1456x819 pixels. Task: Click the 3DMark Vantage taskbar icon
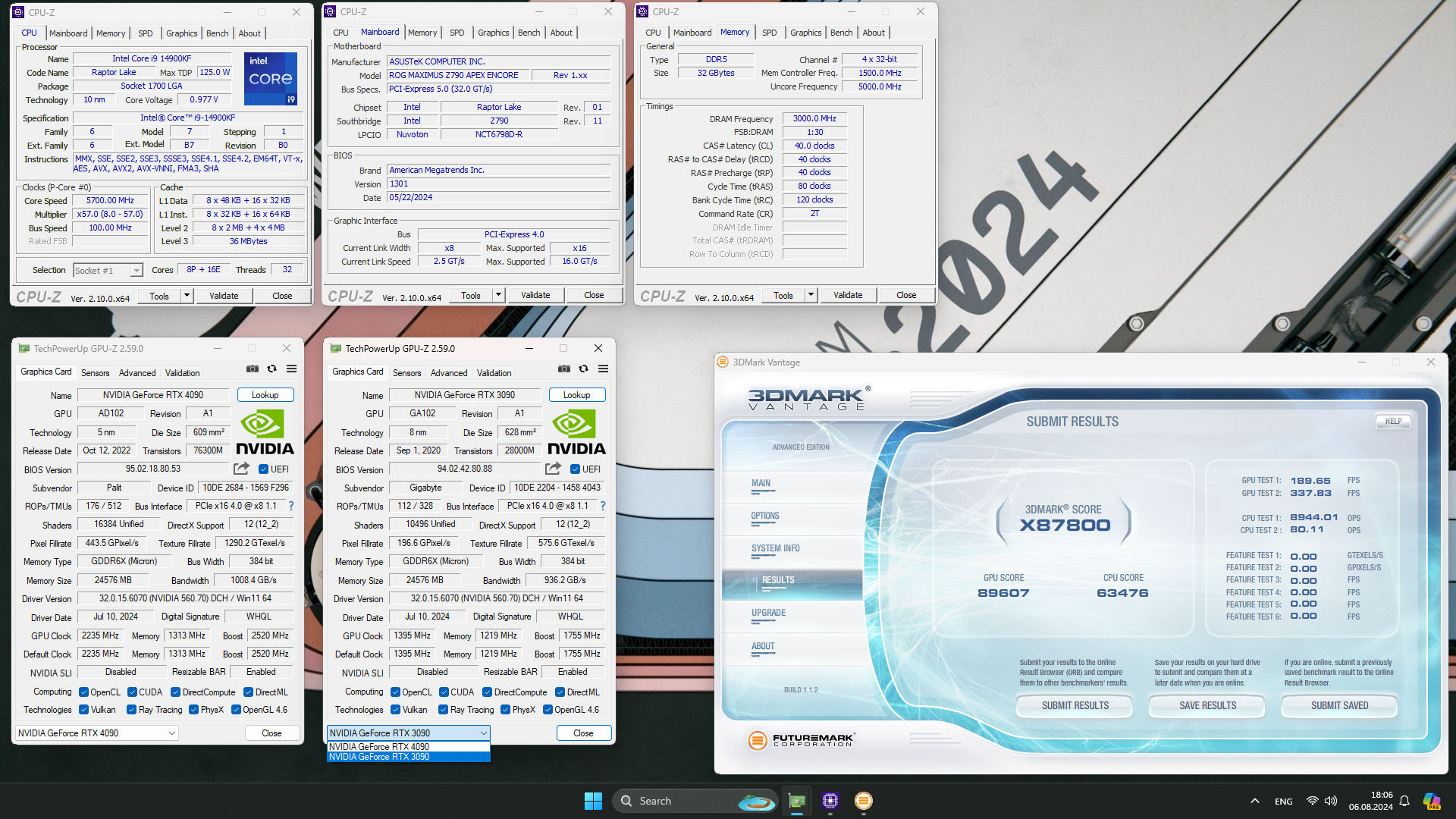[x=863, y=801]
